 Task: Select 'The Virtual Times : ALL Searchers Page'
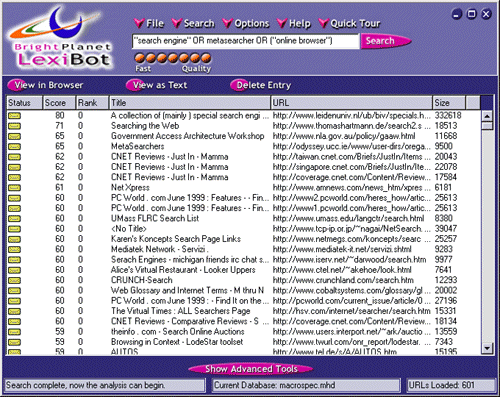click(180, 311)
